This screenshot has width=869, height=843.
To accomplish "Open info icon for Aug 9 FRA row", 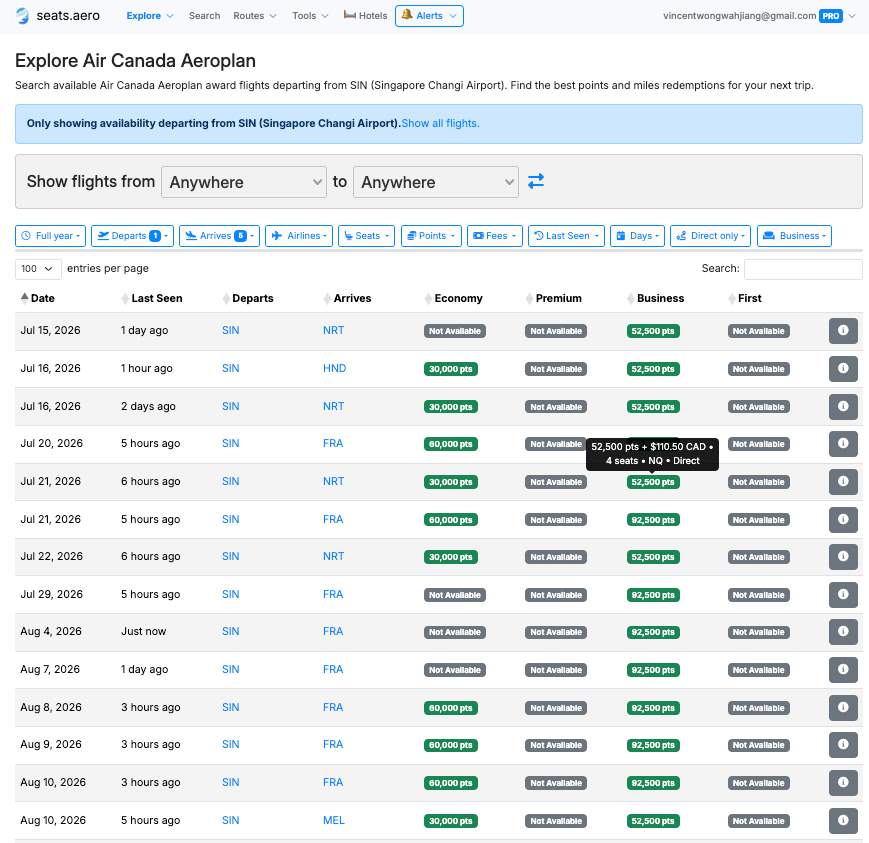I will (843, 745).
